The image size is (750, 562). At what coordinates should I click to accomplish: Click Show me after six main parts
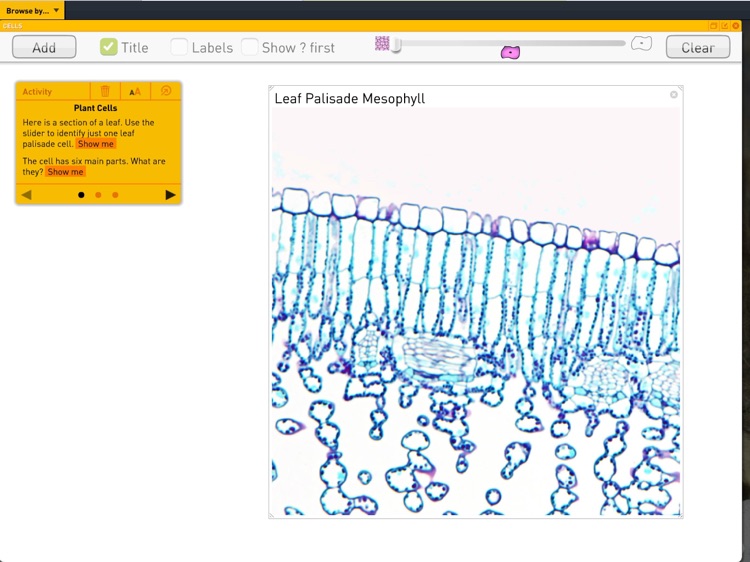(66, 172)
